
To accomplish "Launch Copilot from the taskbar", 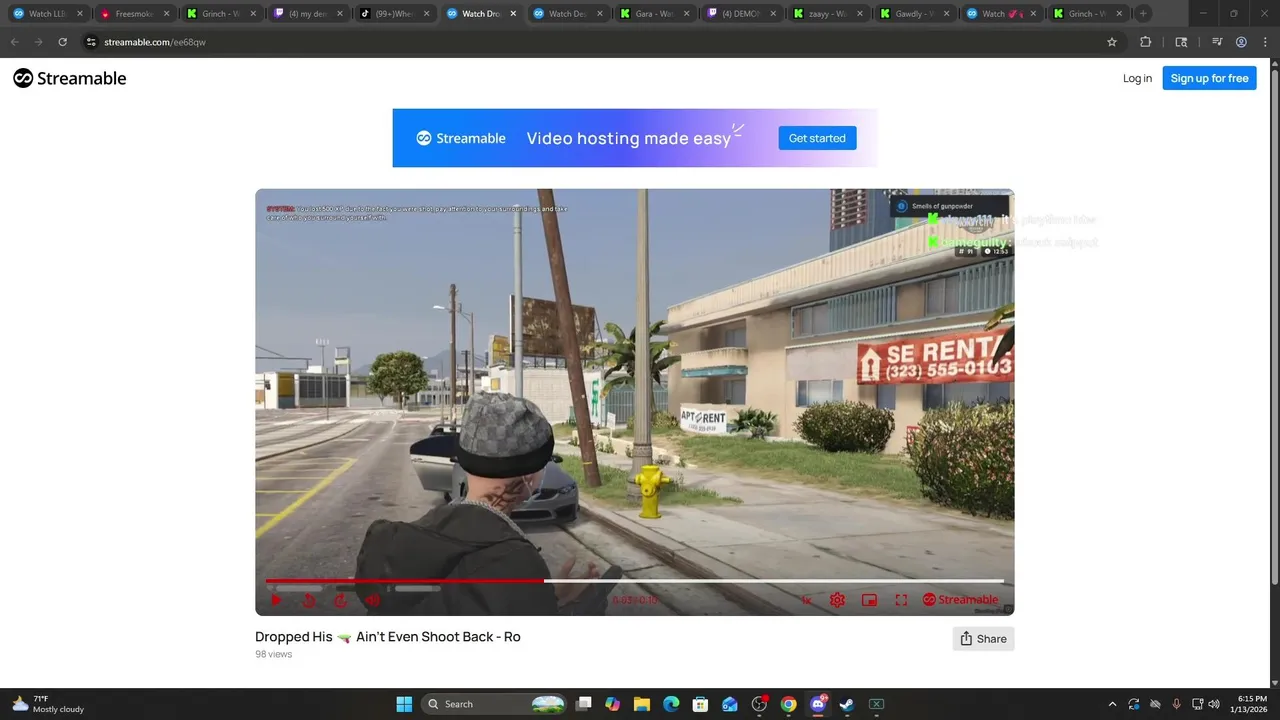I will 613,704.
